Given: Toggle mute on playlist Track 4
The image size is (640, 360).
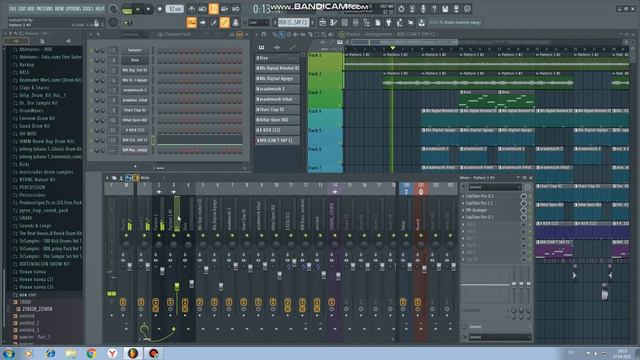Looking at the screenshot, I should coord(340,124).
